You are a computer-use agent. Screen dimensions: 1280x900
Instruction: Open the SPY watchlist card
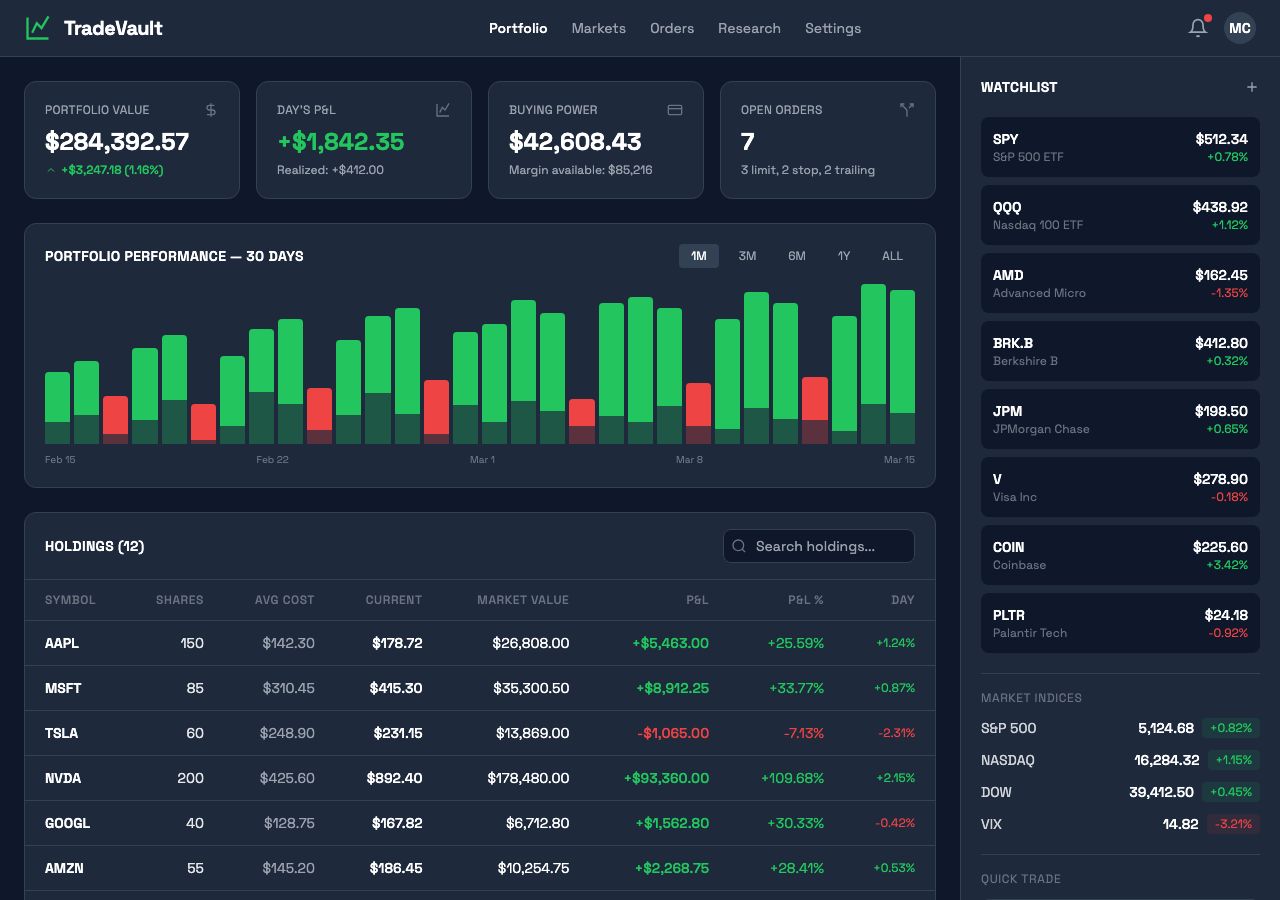[x=1120, y=147]
